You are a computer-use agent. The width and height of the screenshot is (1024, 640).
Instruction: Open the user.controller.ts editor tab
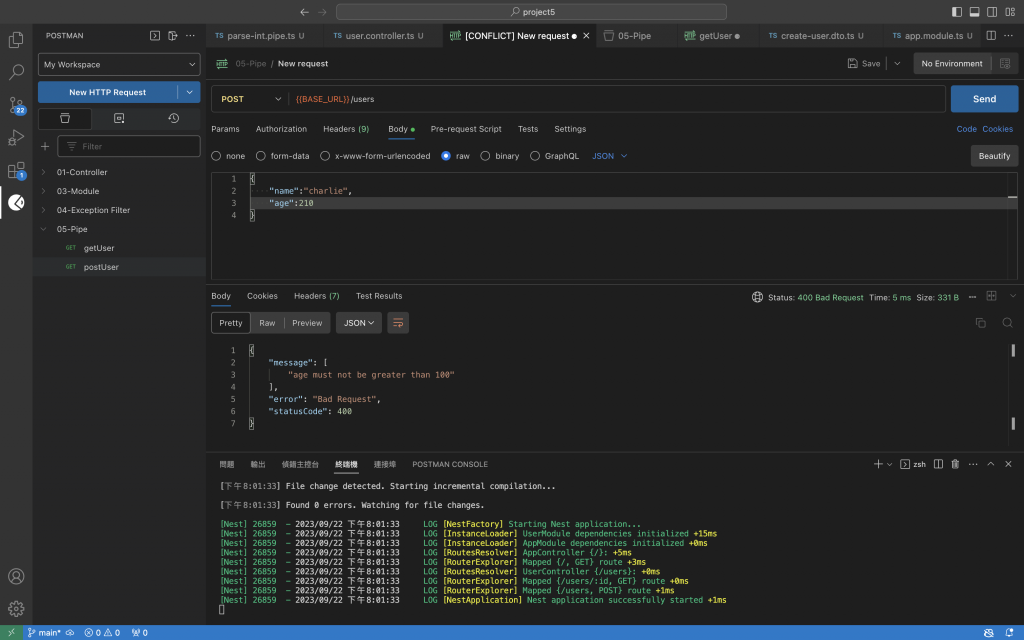378,36
